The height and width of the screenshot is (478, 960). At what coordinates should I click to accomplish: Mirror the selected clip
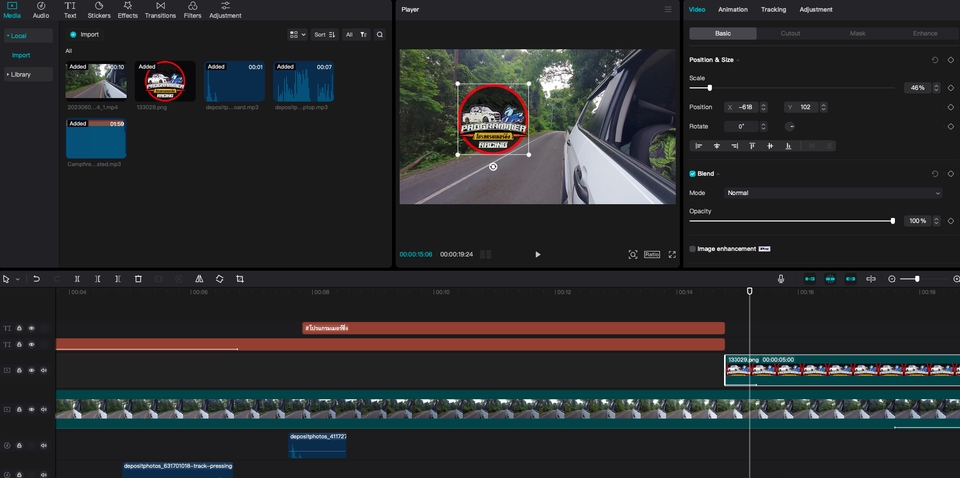[199, 279]
